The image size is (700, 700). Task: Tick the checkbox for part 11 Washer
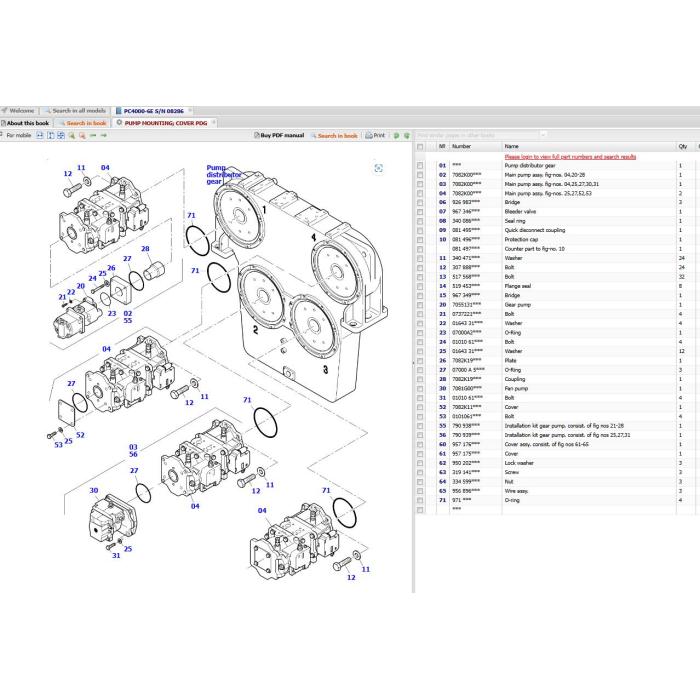(x=420, y=258)
